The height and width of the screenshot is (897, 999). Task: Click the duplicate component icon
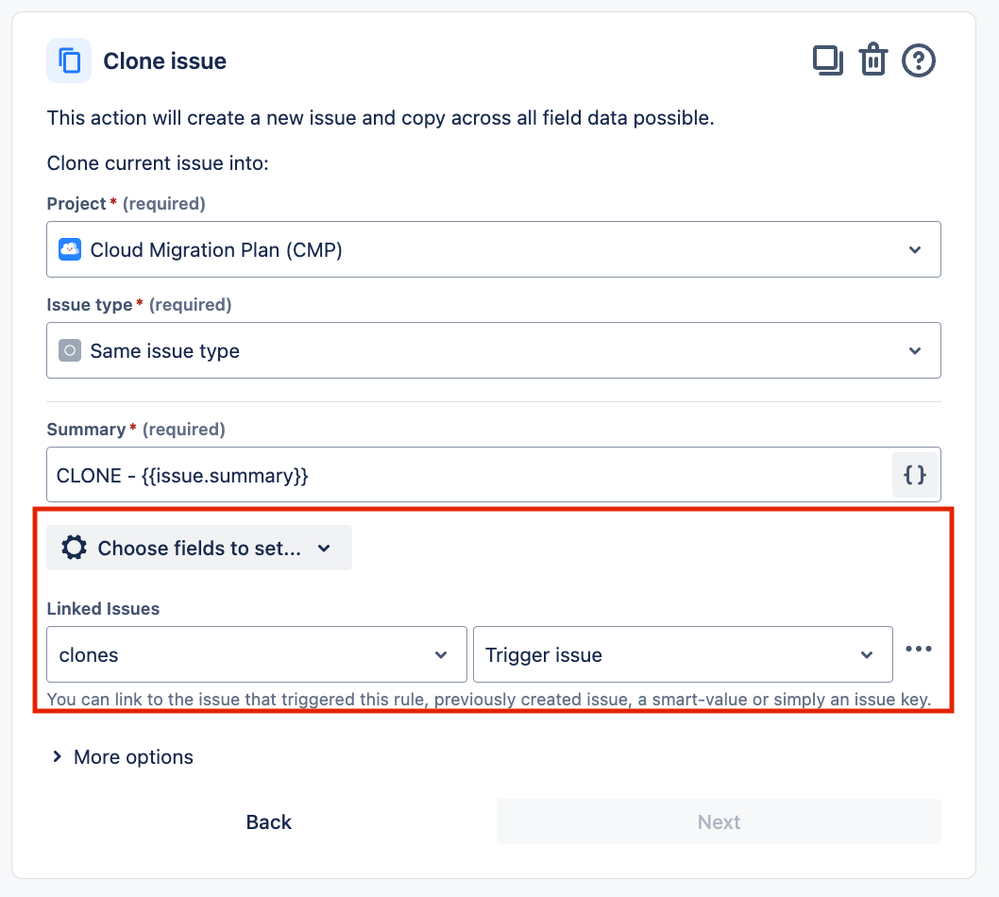tap(828, 61)
